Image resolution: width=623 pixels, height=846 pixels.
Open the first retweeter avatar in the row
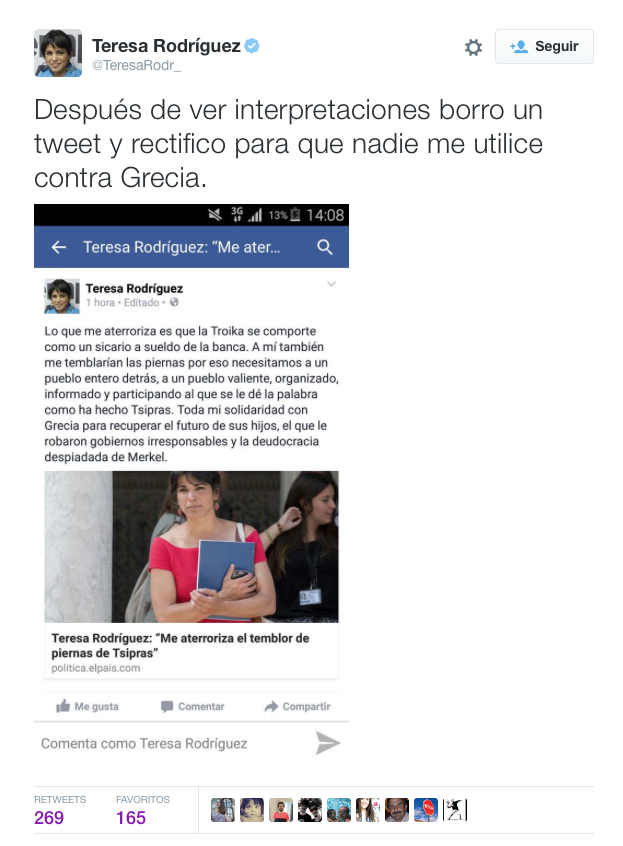click(x=223, y=810)
